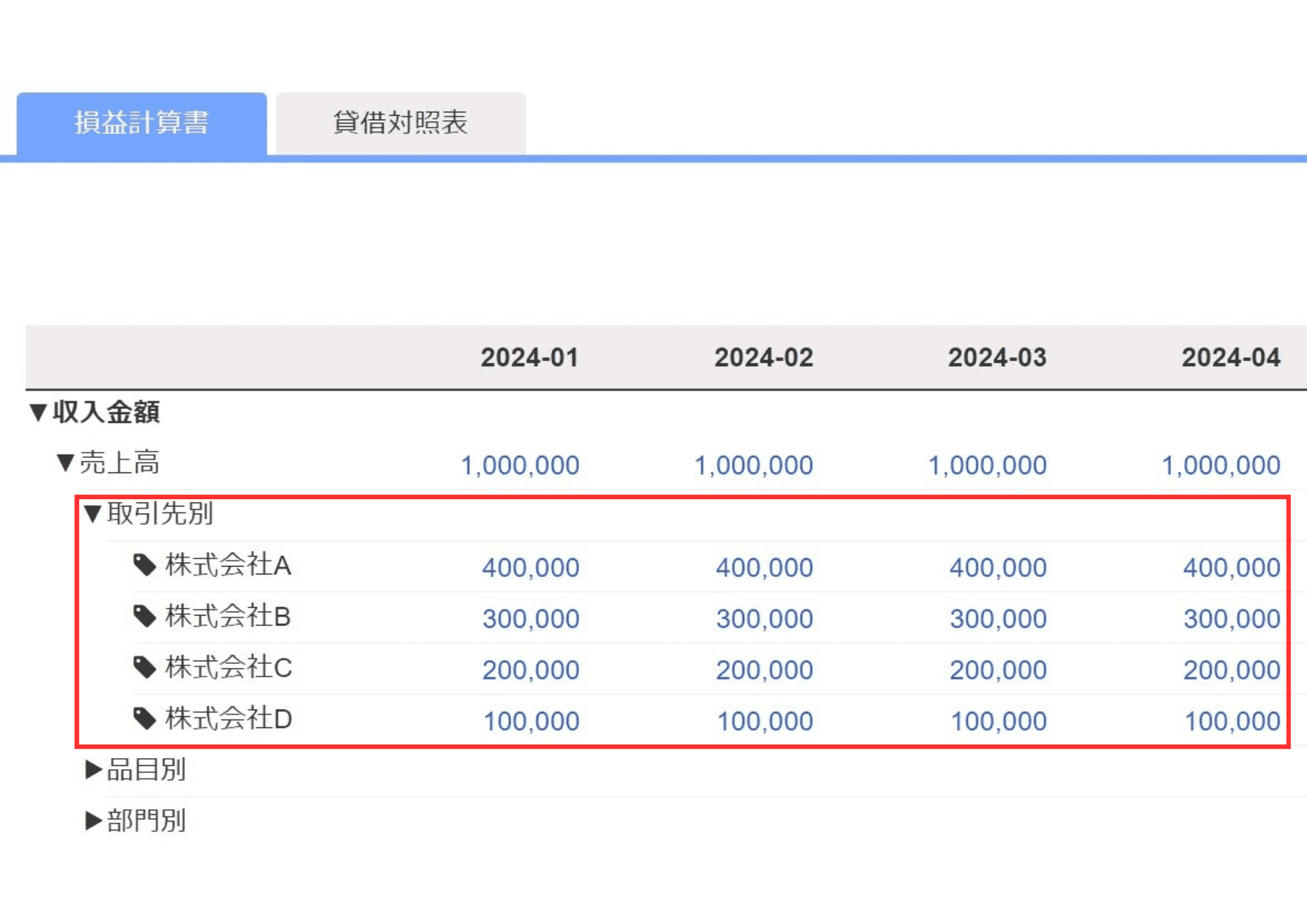This screenshot has width=1307, height=924.
Task: Collapse the 収入金額 section
Action: coord(39,412)
